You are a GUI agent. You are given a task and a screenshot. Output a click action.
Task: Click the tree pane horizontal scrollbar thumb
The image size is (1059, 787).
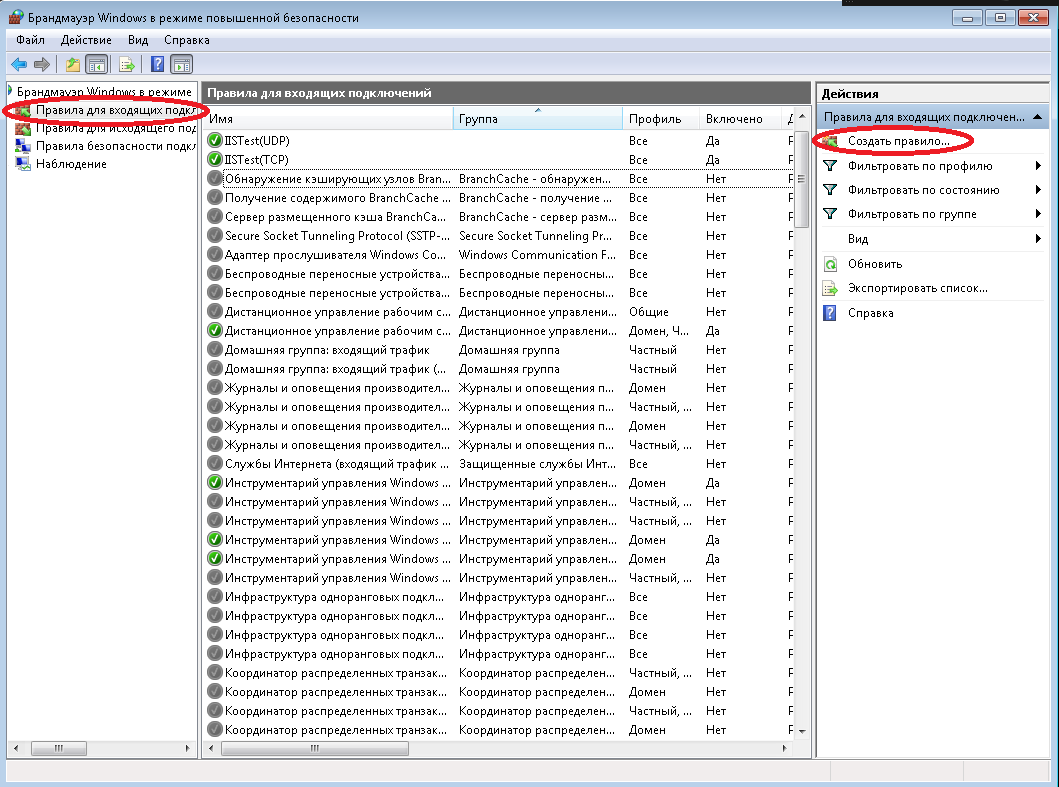pos(59,748)
